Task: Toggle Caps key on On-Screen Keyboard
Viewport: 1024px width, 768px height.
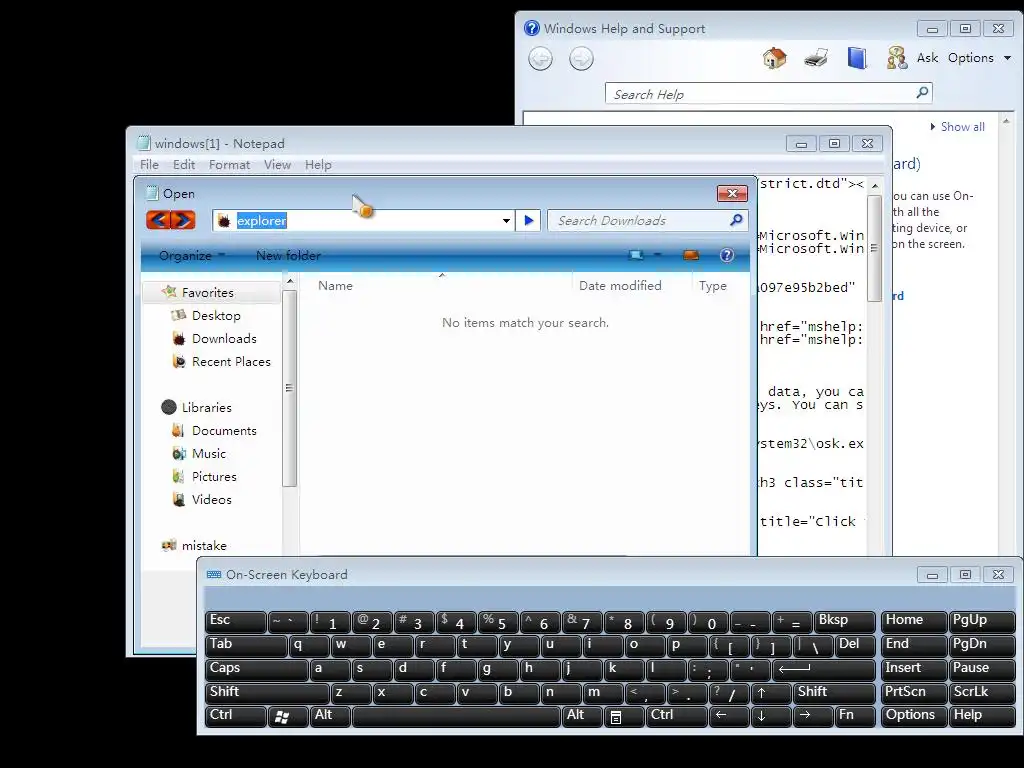Action: point(257,669)
